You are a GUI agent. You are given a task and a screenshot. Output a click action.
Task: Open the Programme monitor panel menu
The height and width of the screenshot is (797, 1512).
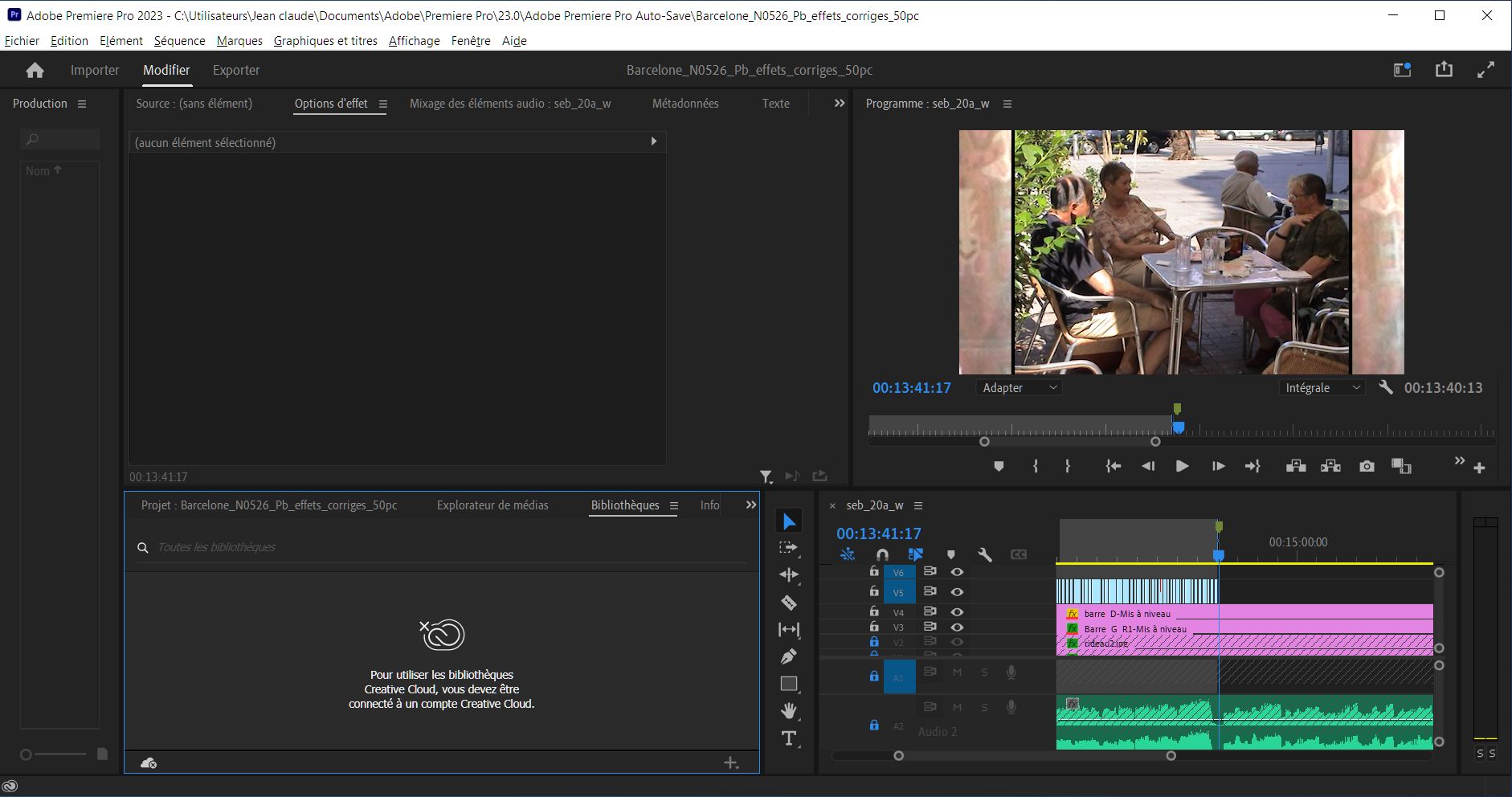coord(1007,104)
